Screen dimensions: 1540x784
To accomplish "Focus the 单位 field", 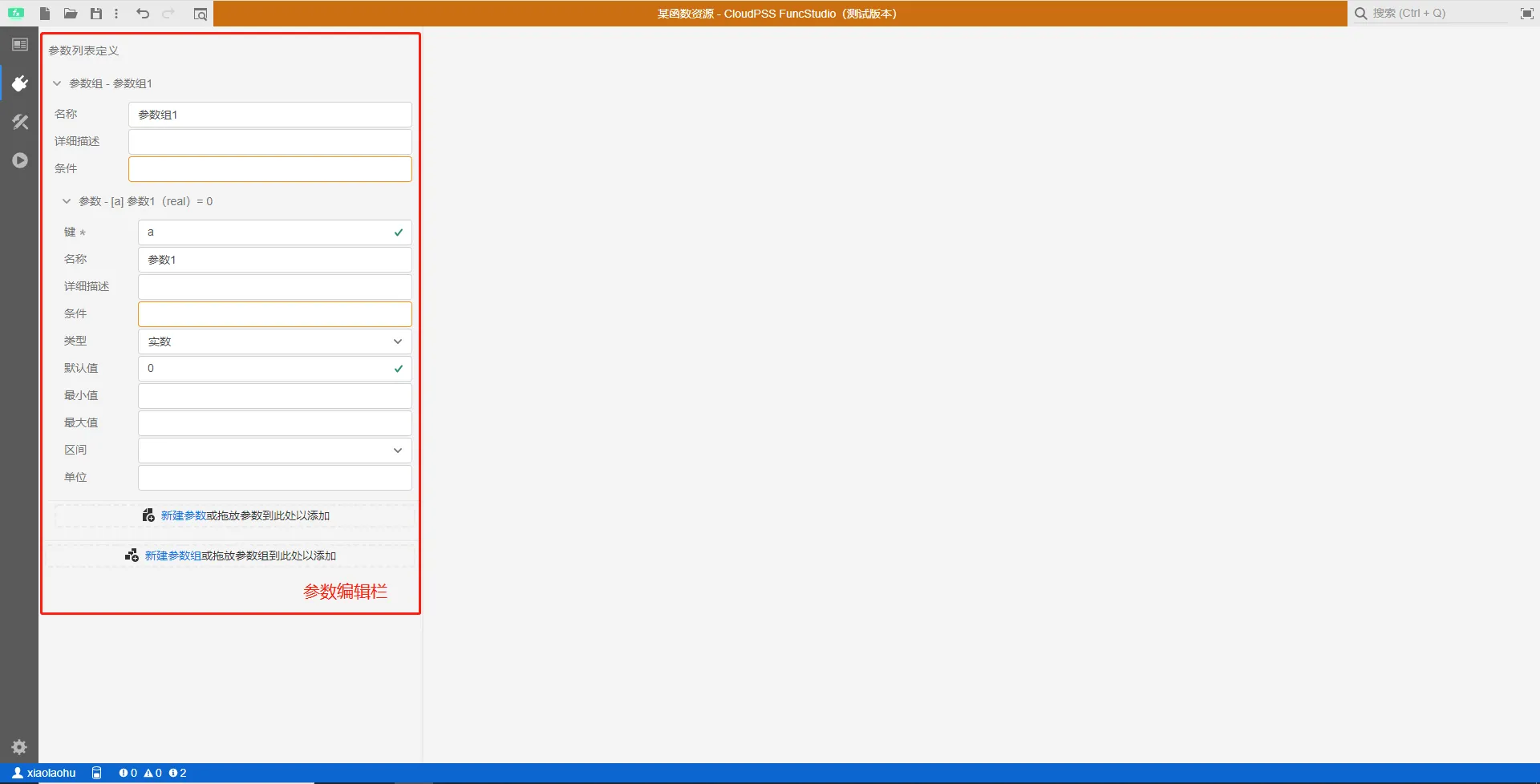I will tap(275, 478).
